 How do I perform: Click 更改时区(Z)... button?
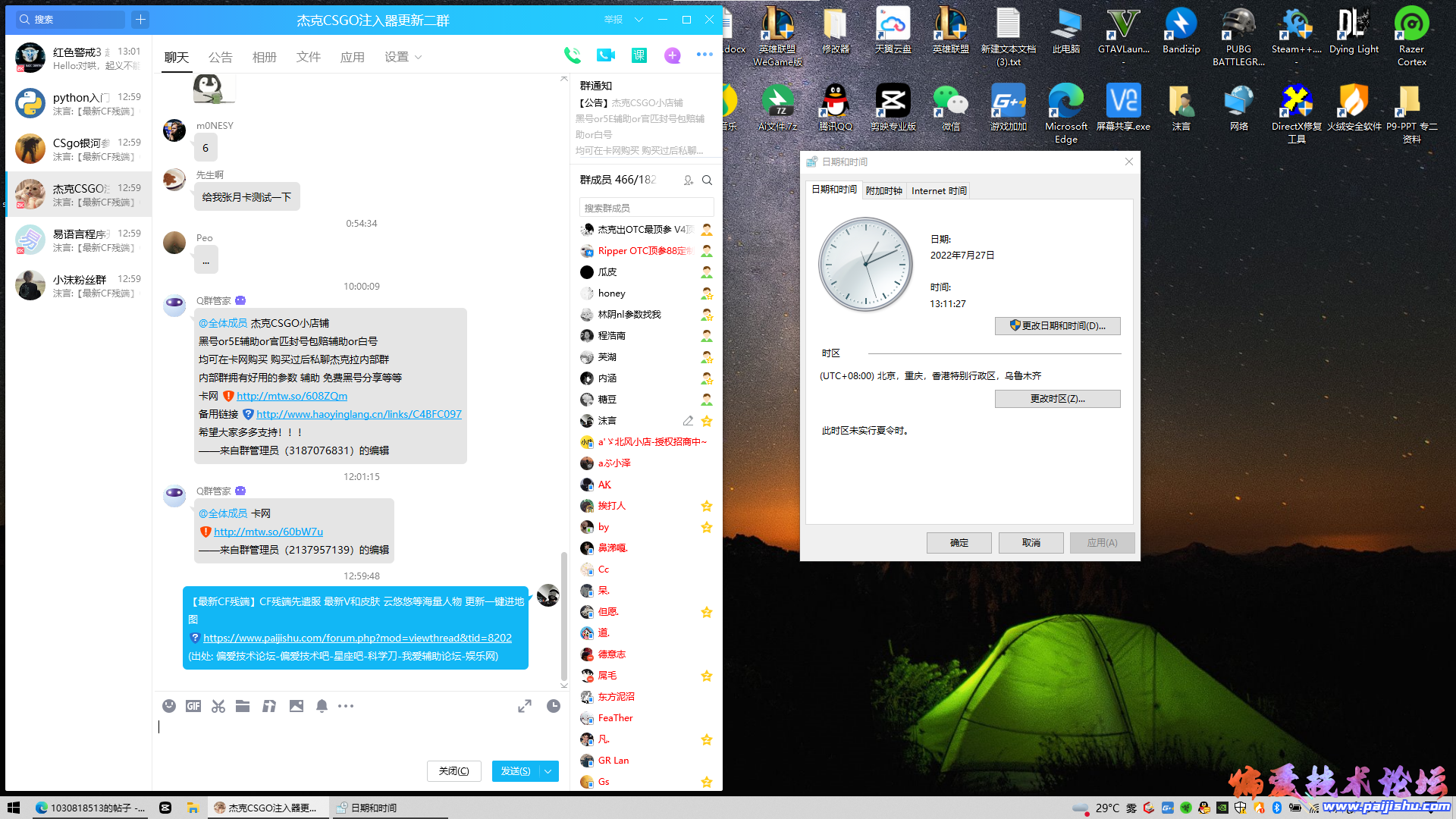click(1057, 399)
